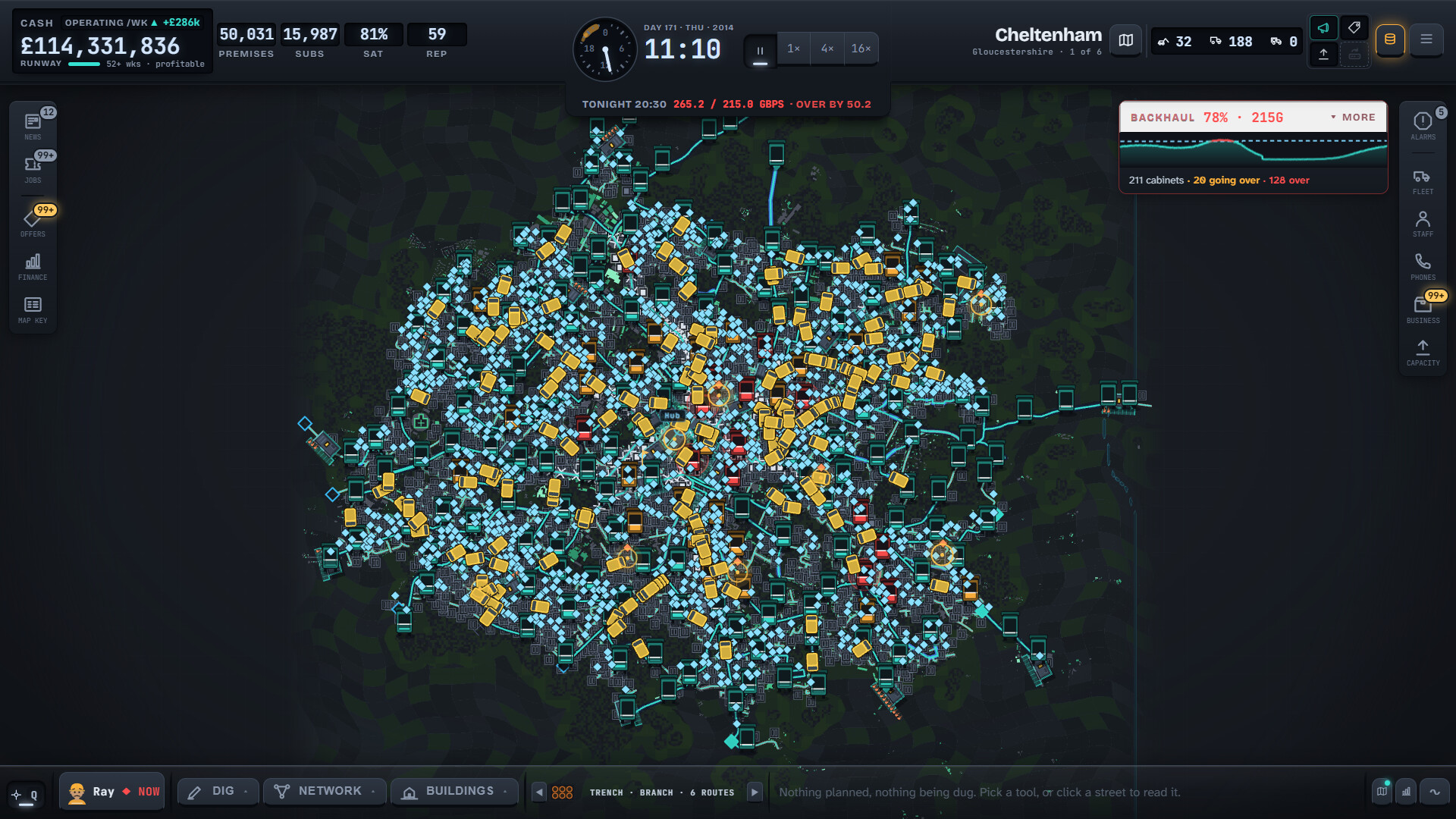The width and height of the screenshot is (1456, 819).
Task: Show the Map Key legend
Action: (33, 309)
